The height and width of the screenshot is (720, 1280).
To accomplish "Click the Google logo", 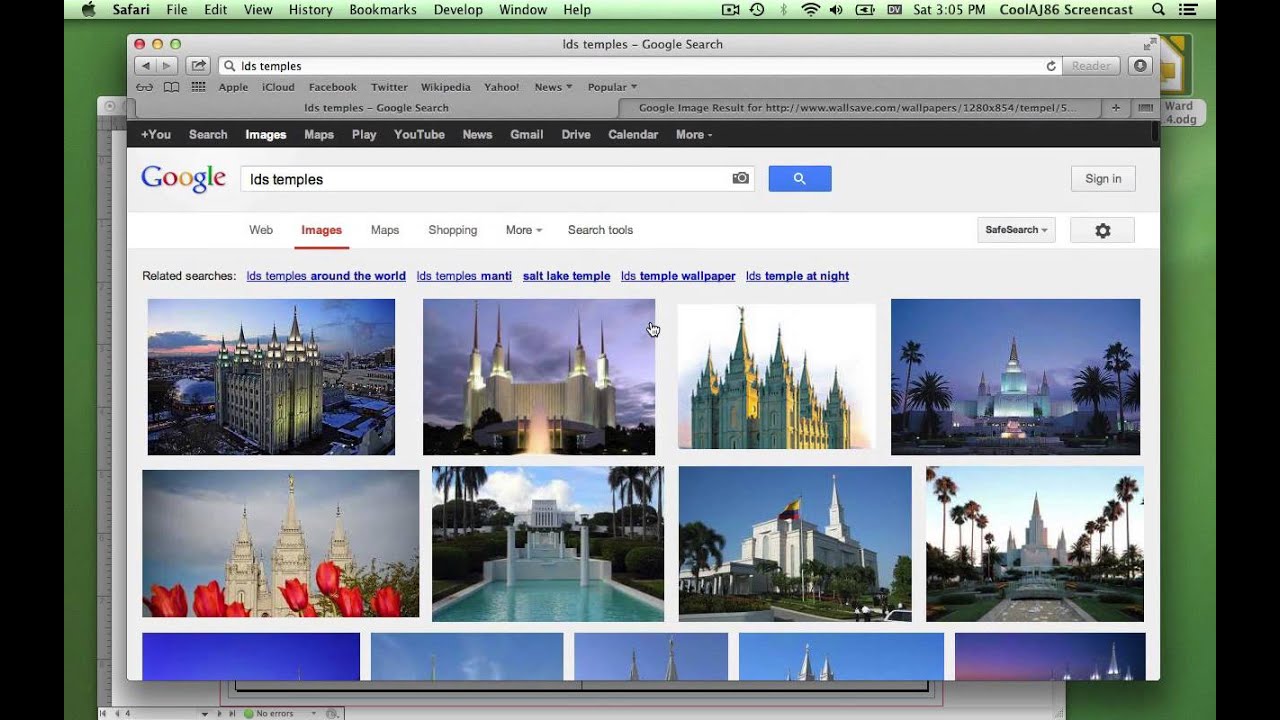I will [x=183, y=178].
